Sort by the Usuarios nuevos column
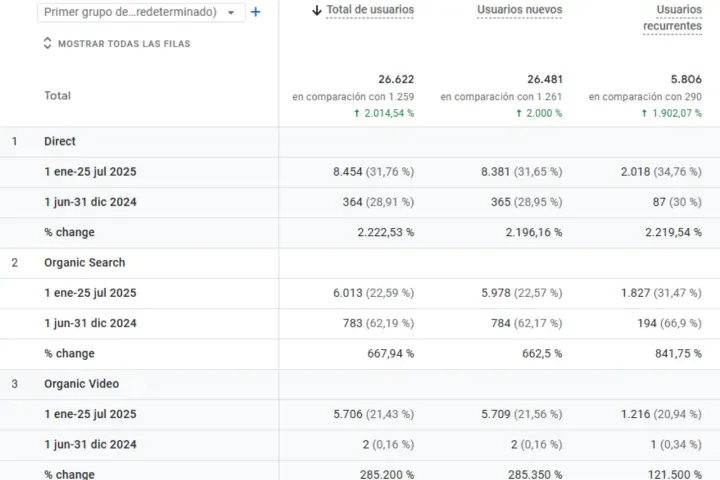Screen dimensions: 720x480 point(519,10)
